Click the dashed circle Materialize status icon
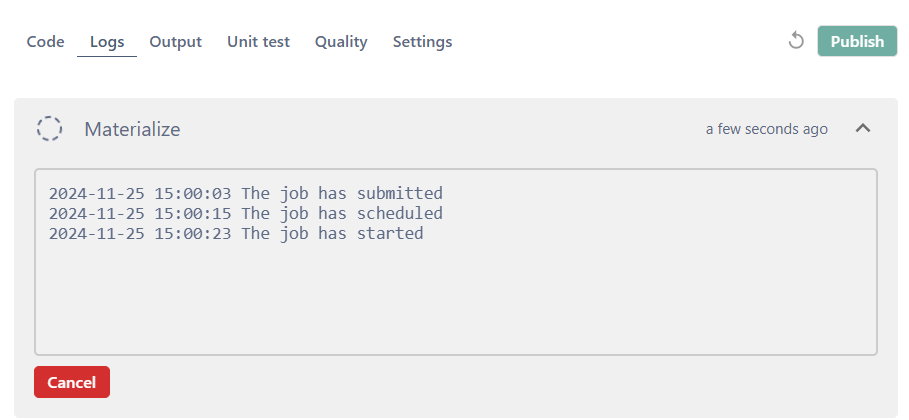The image size is (909, 420). (49, 128)
